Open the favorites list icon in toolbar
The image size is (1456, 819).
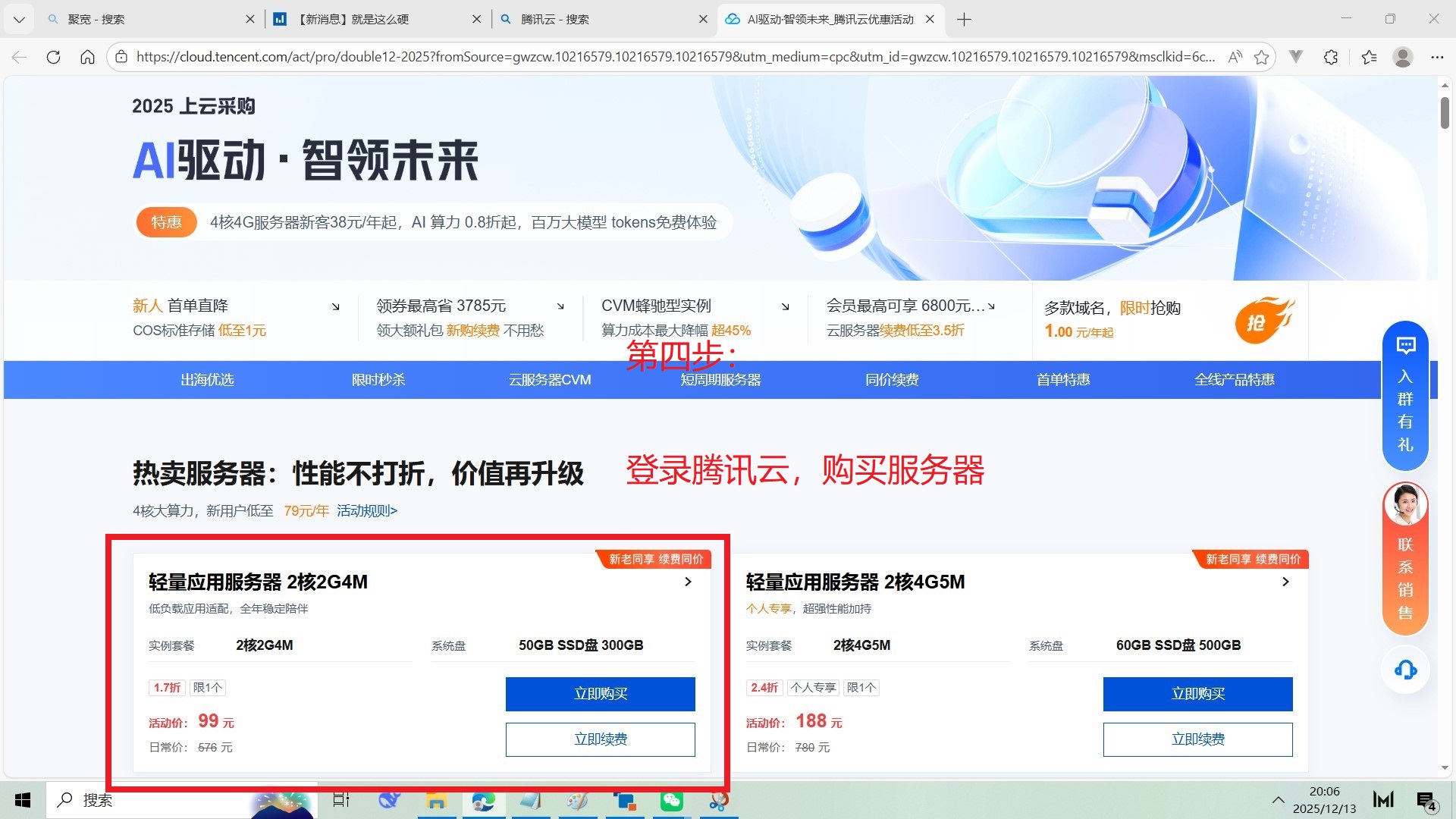tap(1369, 57)
